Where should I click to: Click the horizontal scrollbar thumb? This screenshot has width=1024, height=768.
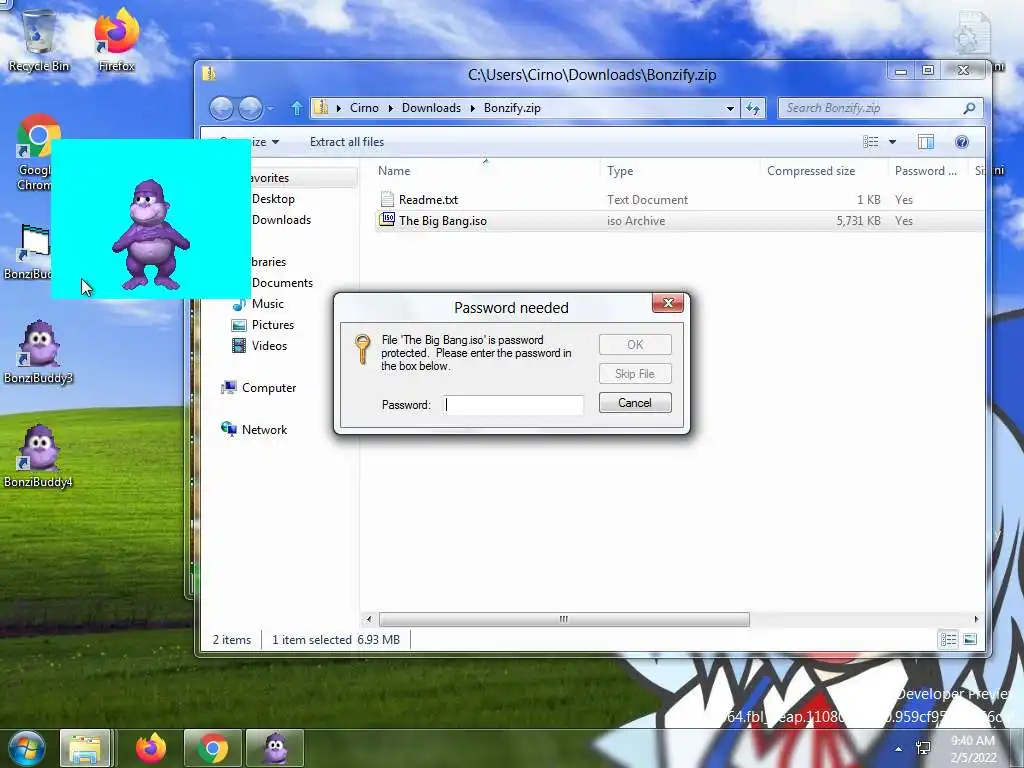click(564, 619)
